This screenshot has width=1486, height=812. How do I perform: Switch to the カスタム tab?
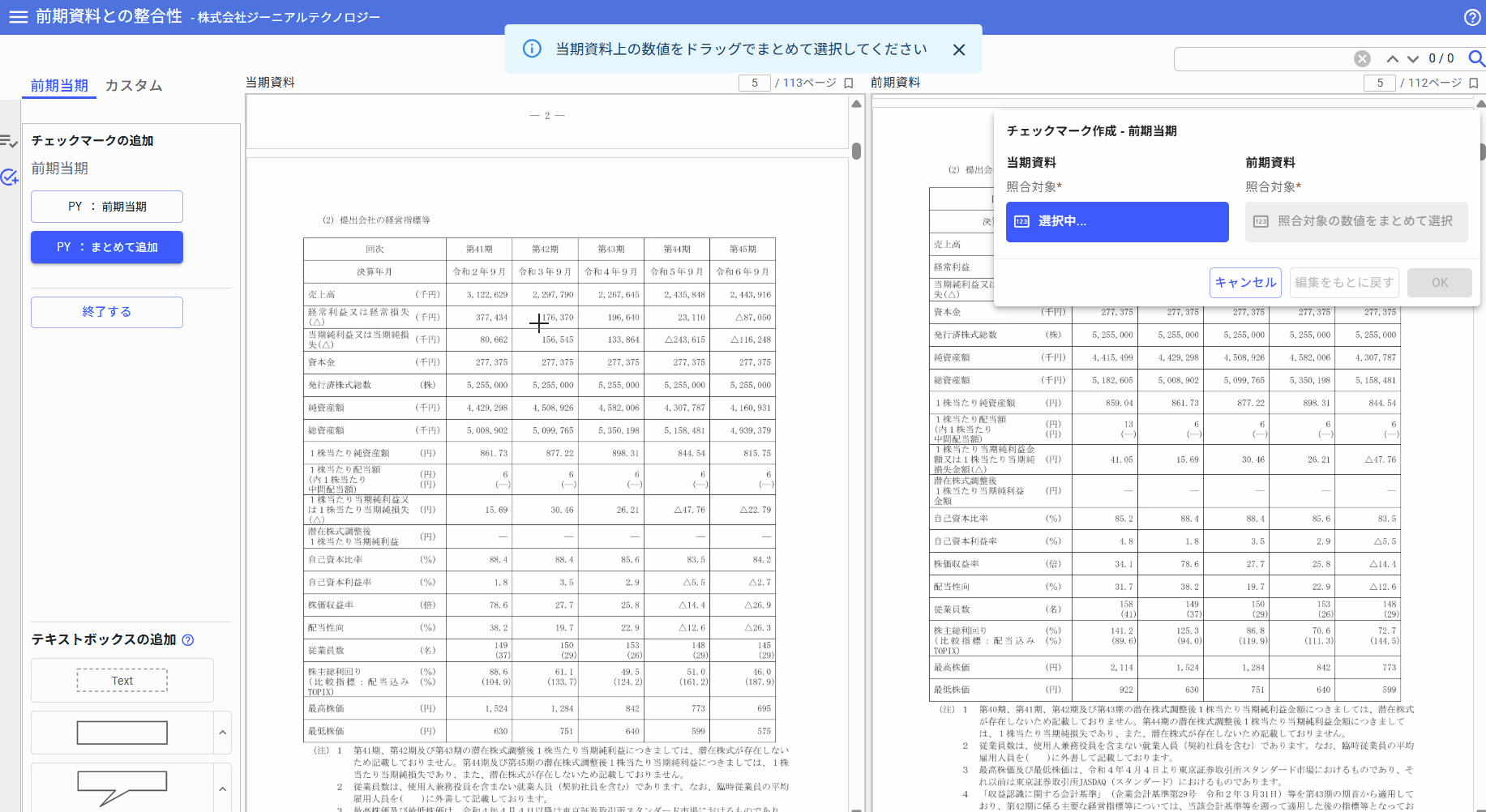click(x=134, y=86)
